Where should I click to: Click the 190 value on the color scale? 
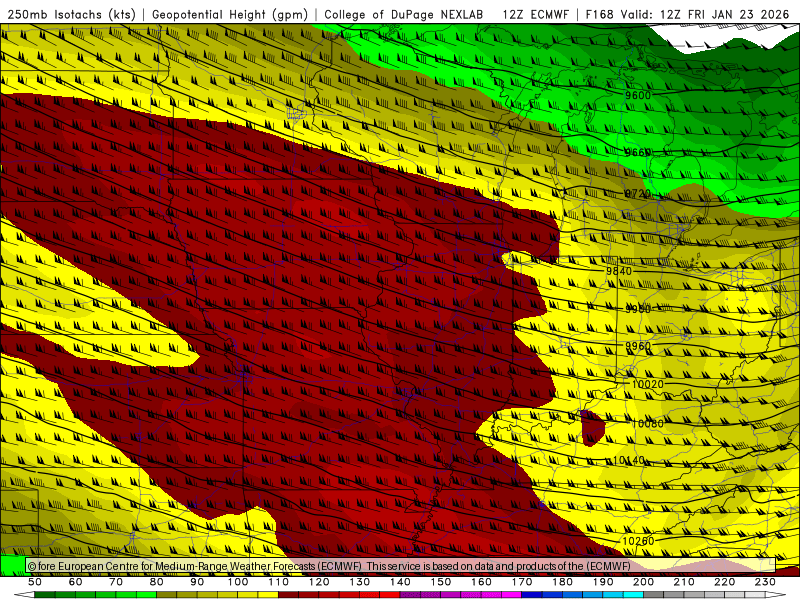tap(603, 582)
